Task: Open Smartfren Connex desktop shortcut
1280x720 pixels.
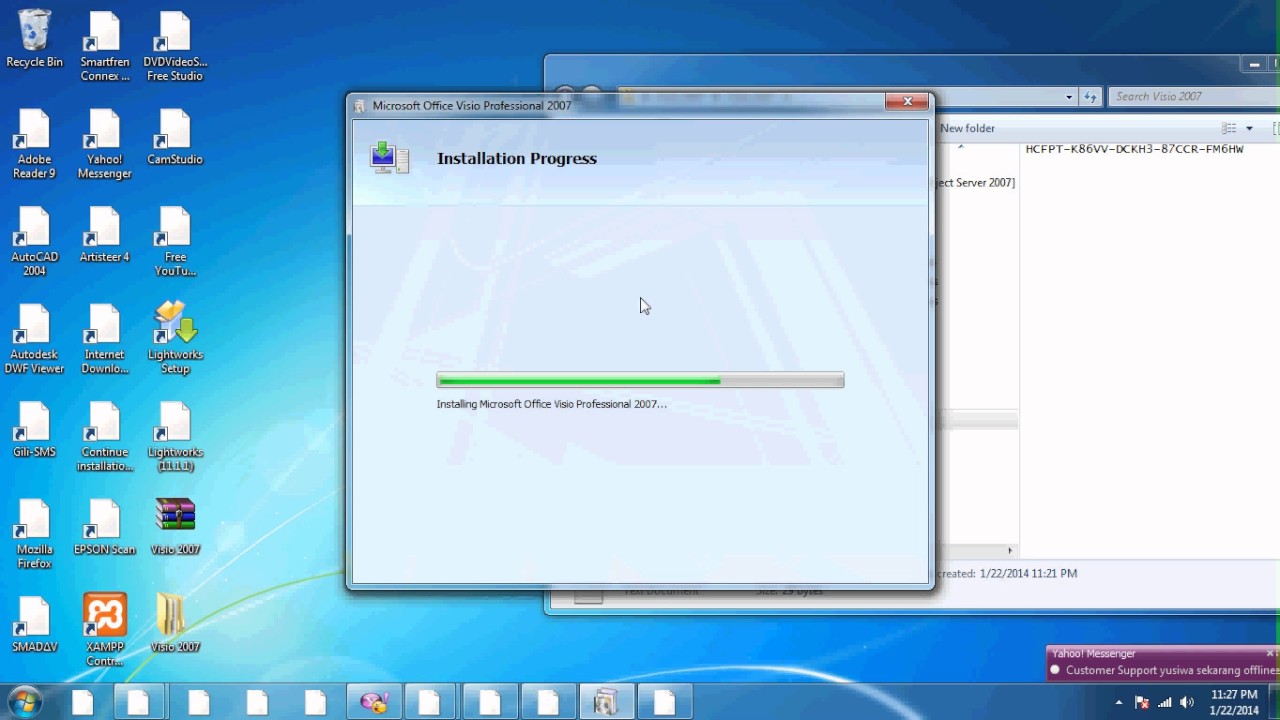Action: click(x=105, y=47)
